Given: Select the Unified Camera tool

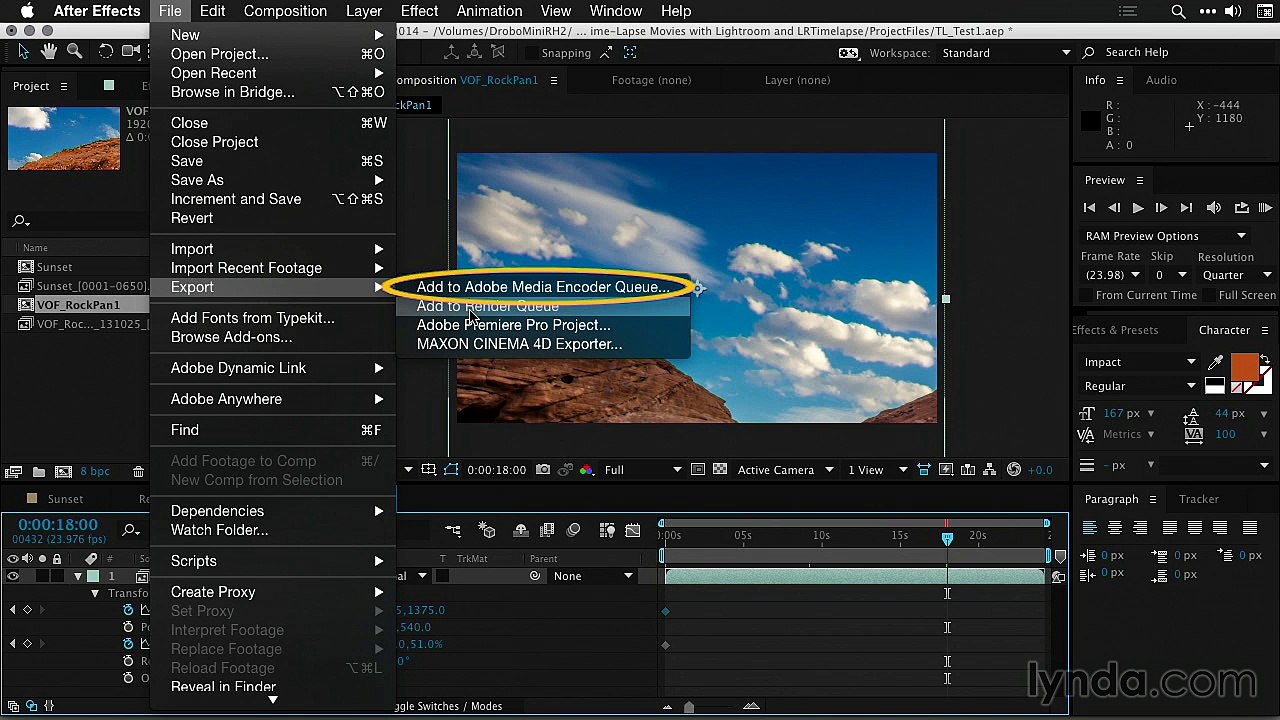Looking at the screenshot, I should (132, 52).
